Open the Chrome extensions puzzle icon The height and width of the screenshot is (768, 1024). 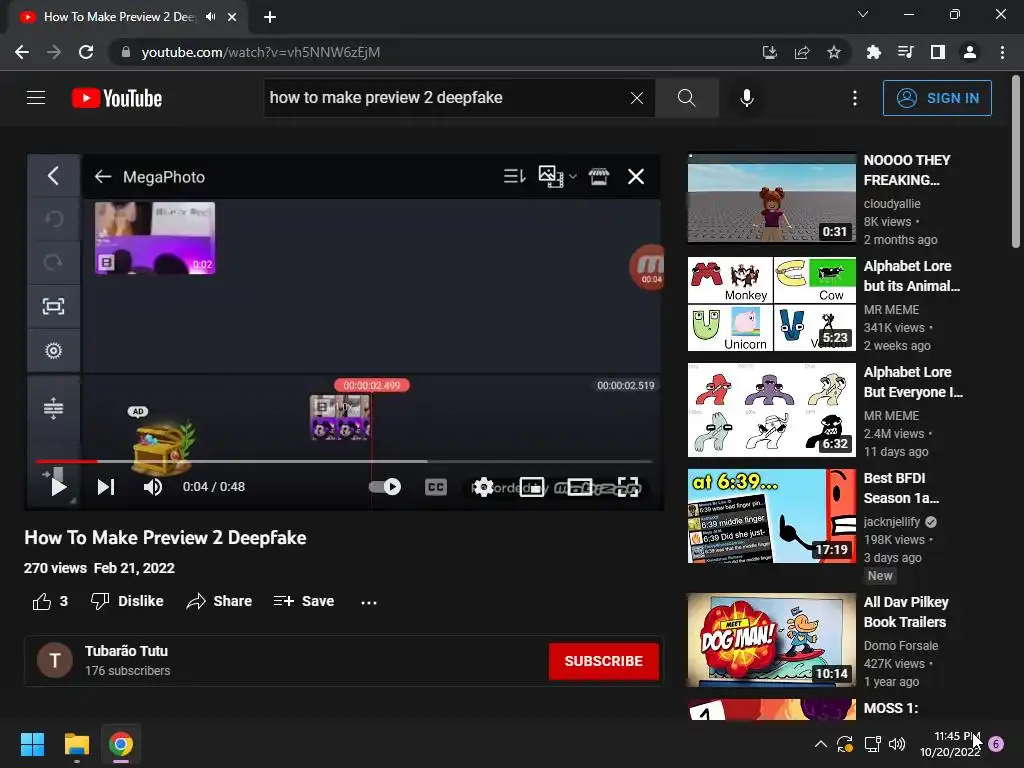873,52
